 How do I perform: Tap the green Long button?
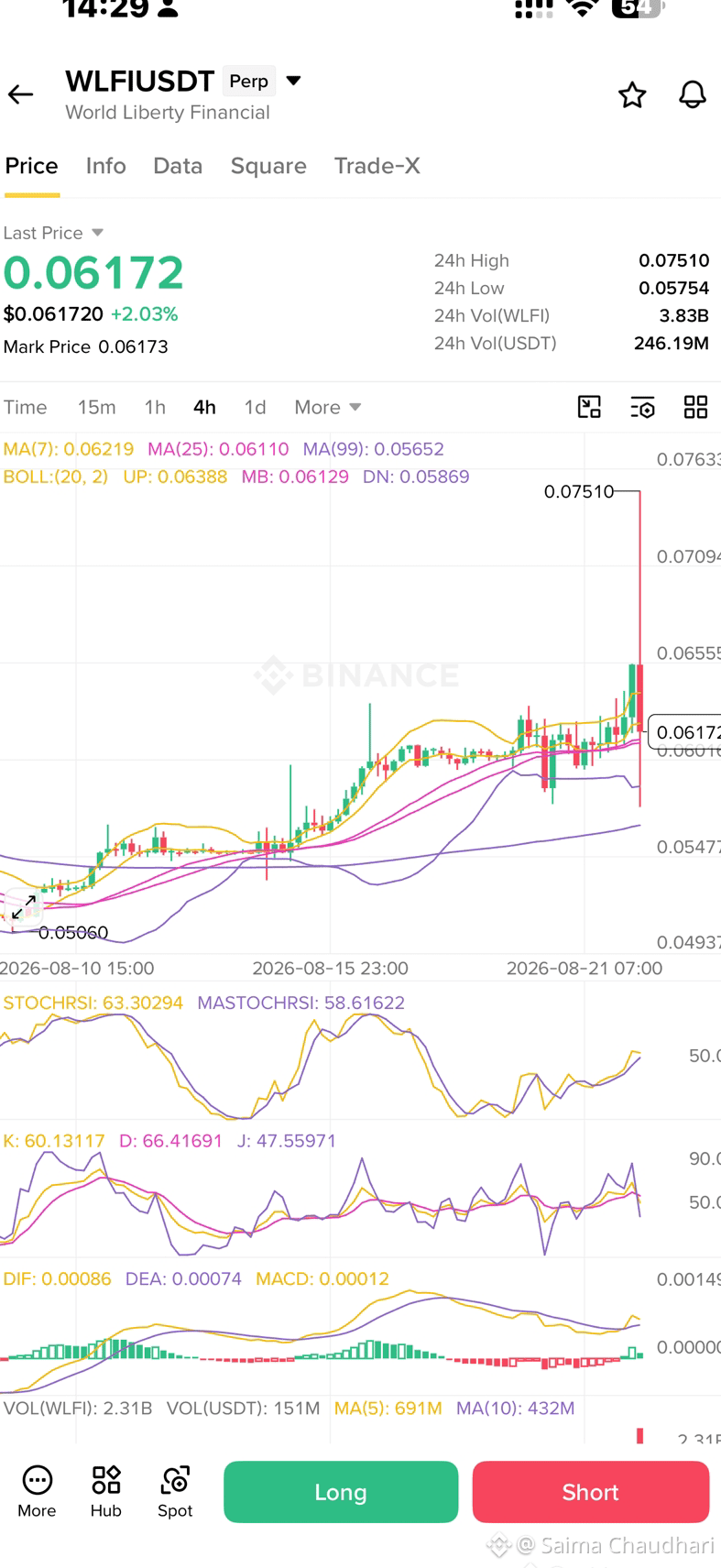[x=341, y=1492]
